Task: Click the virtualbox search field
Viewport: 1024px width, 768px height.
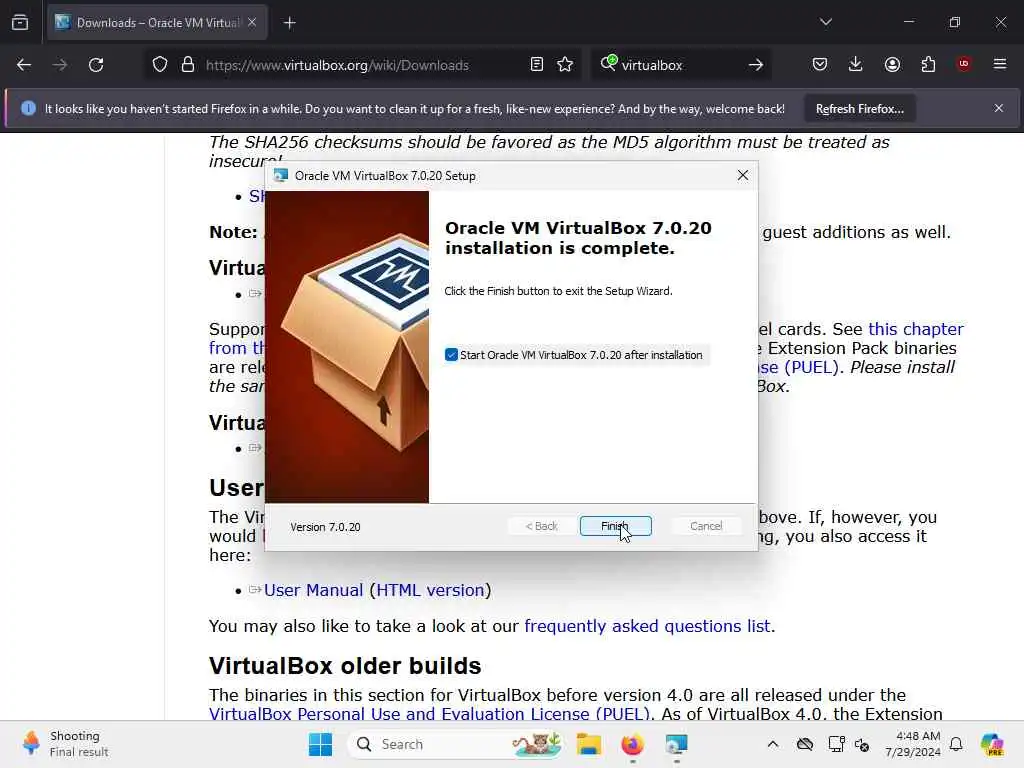Action: click(679, 65)
